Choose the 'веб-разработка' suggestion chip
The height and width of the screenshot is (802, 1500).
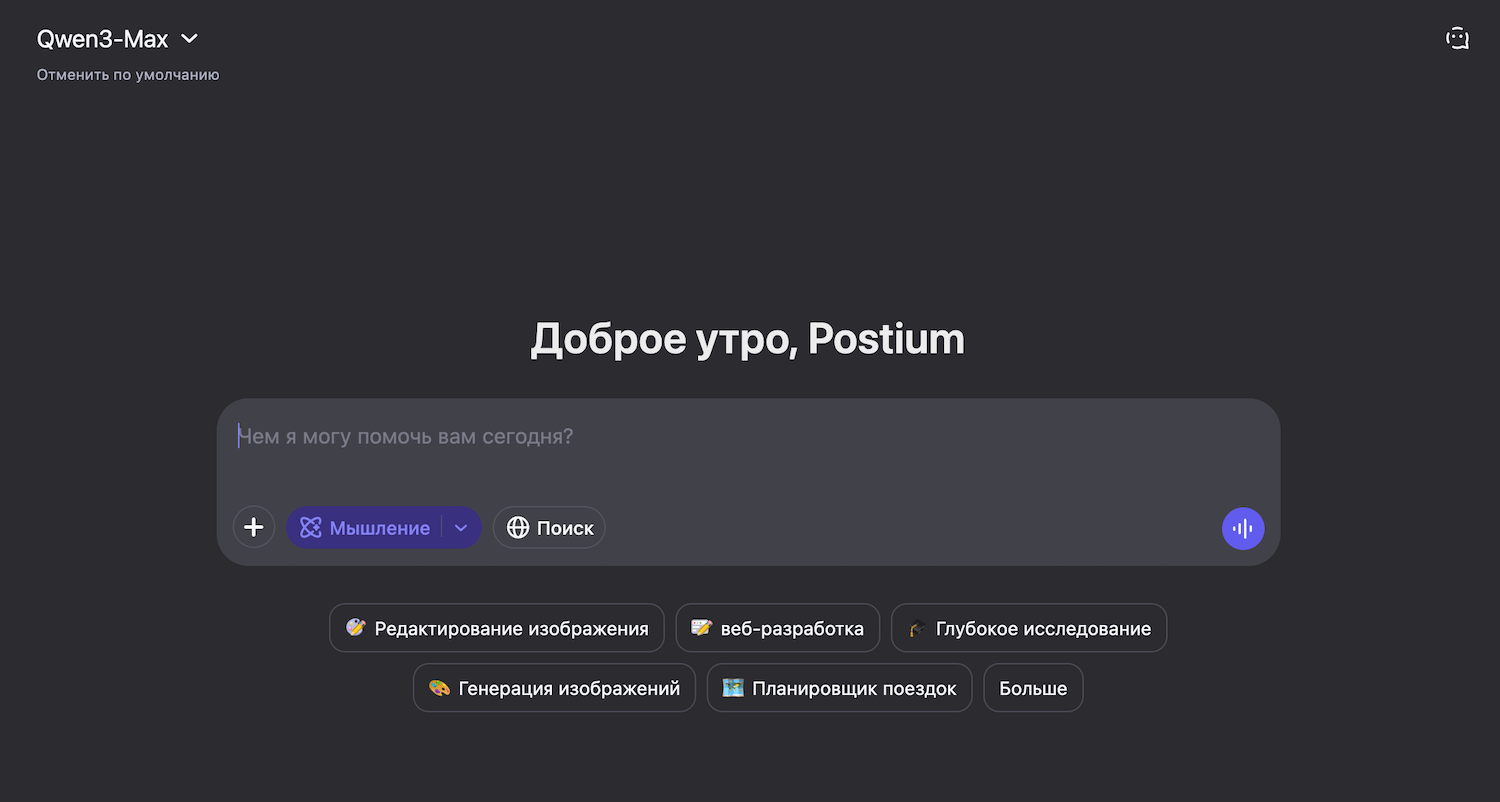(x=778, y=628)
